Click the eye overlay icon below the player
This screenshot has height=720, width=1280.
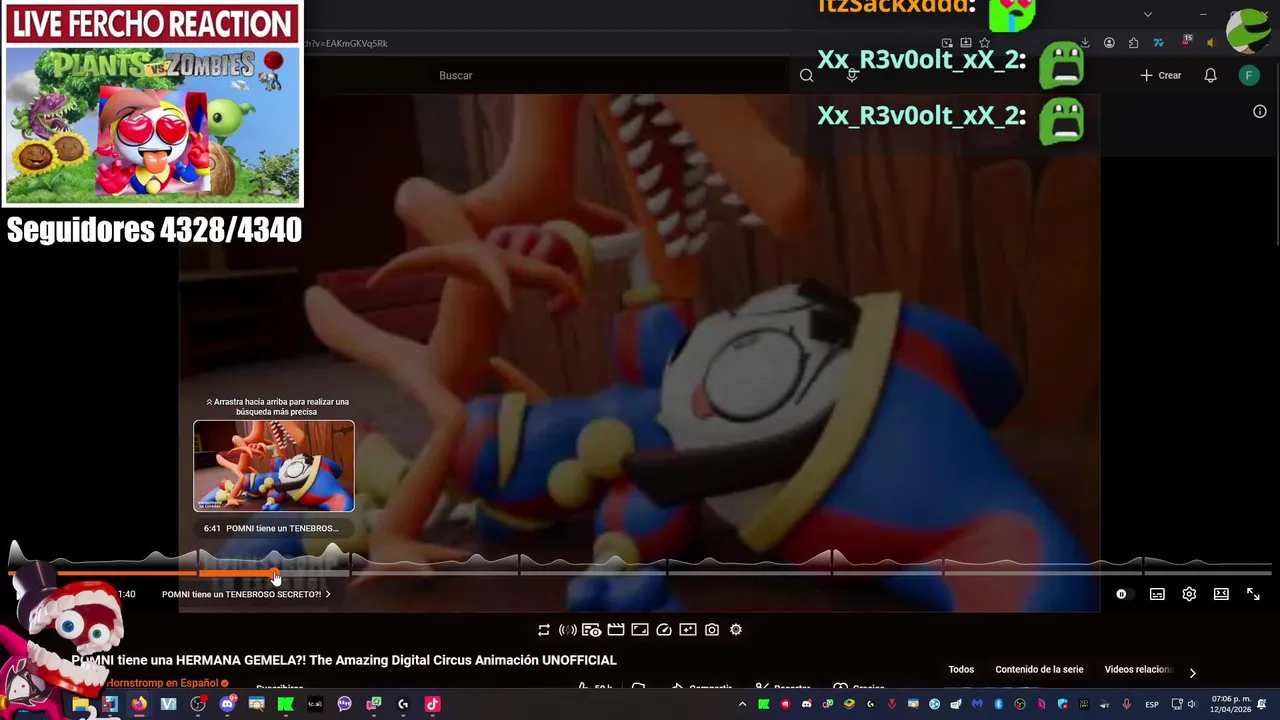[592, 630]
